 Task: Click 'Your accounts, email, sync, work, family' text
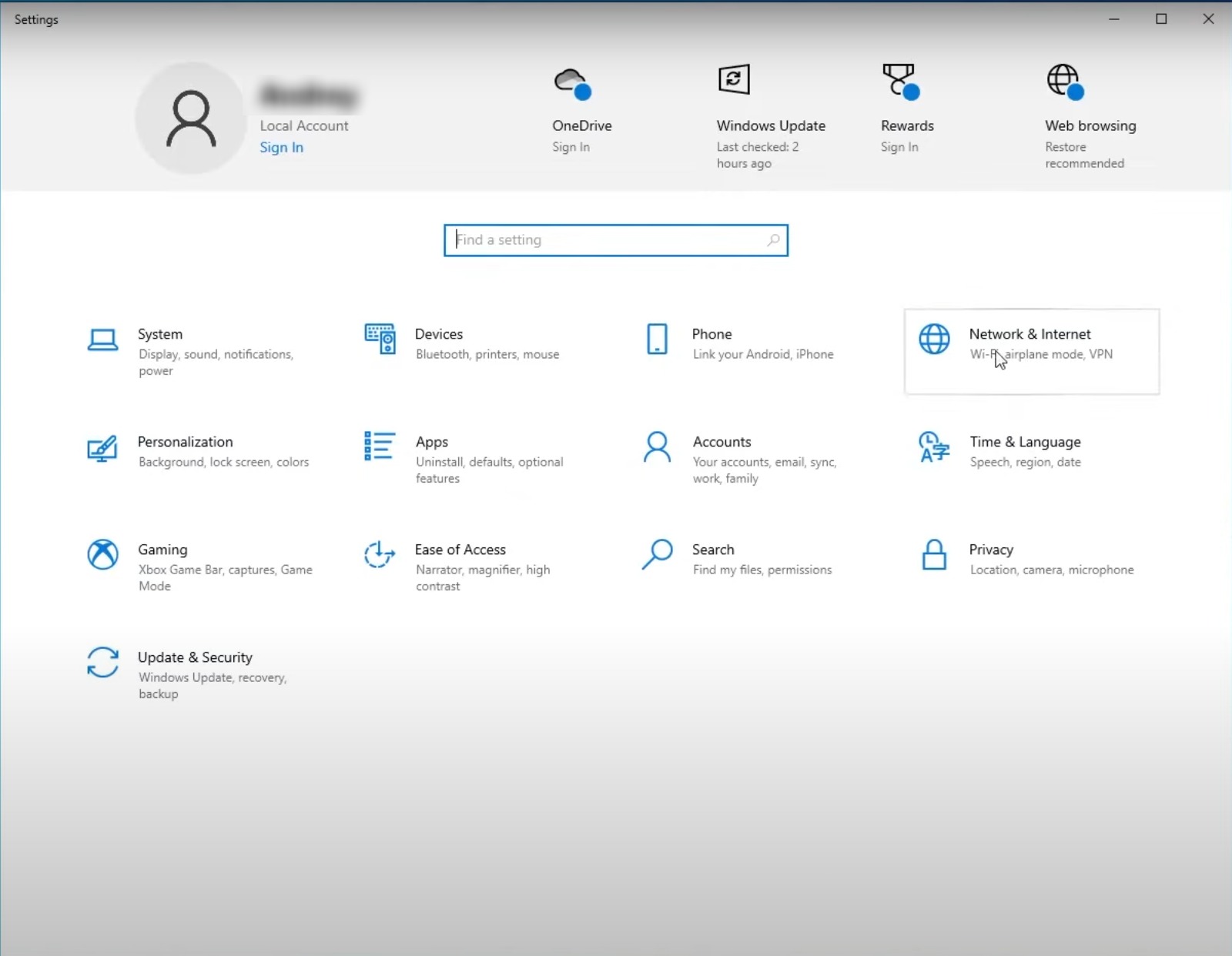click(x=765, y=470)
